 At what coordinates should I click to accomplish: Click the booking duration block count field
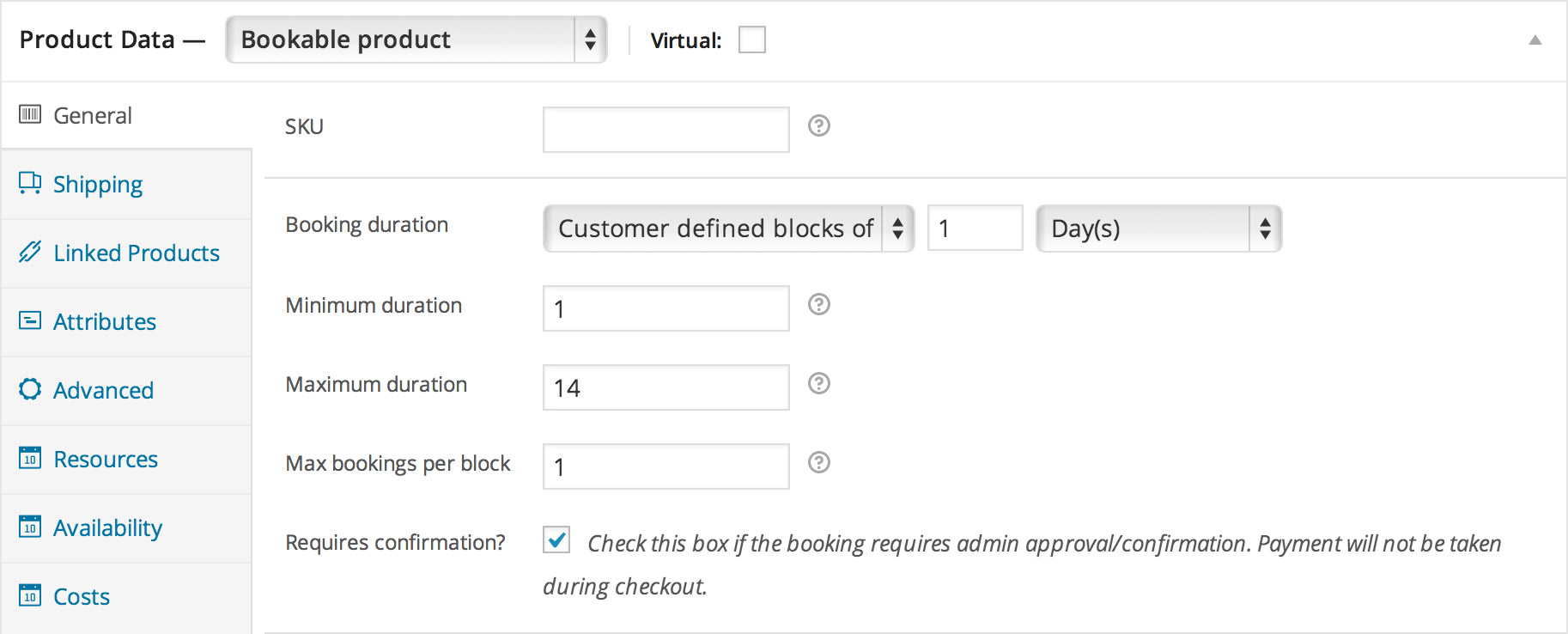pyautogui.click(x=975, y=228)
